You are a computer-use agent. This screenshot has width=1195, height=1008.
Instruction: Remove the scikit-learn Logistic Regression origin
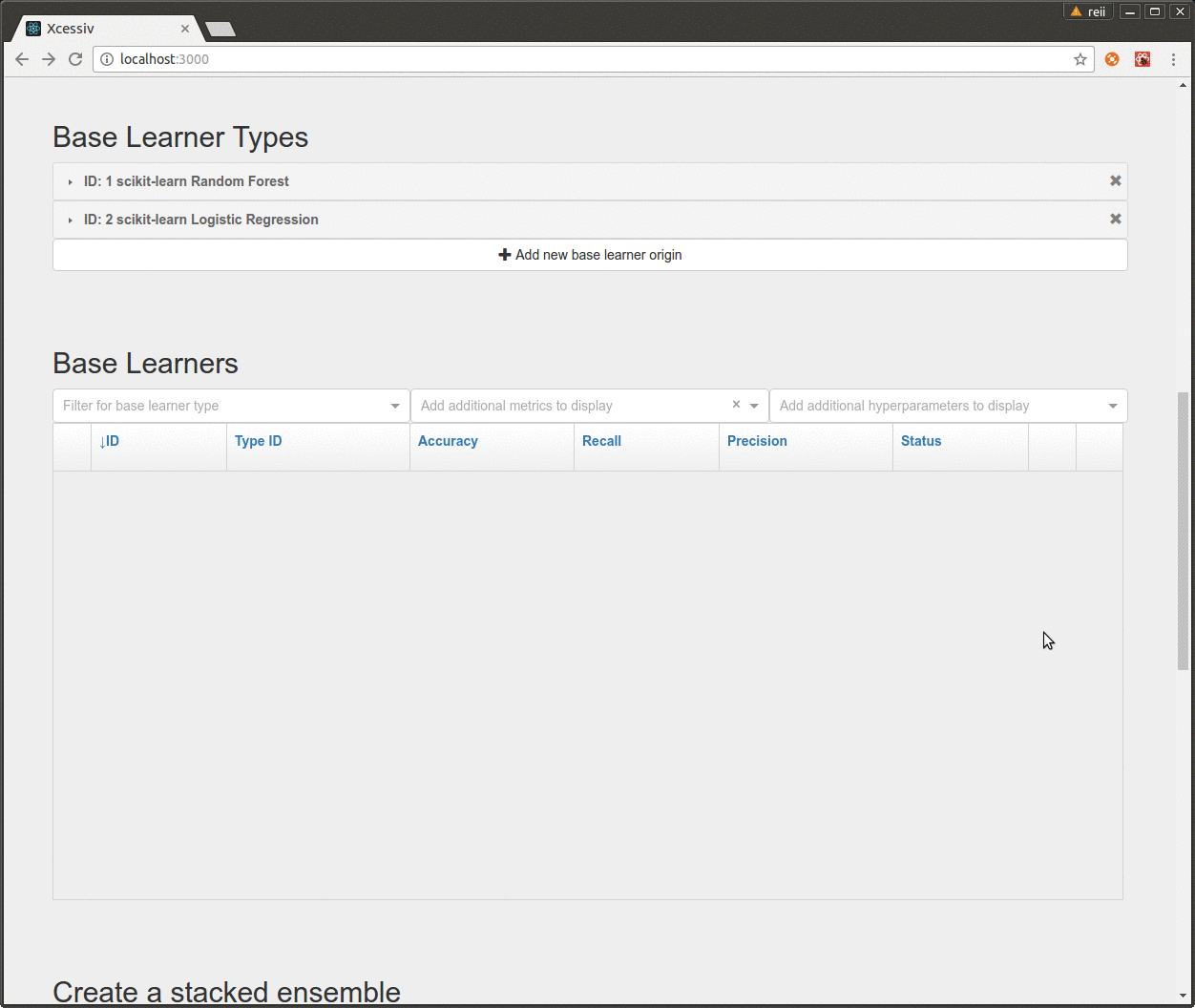[1115, 219]
